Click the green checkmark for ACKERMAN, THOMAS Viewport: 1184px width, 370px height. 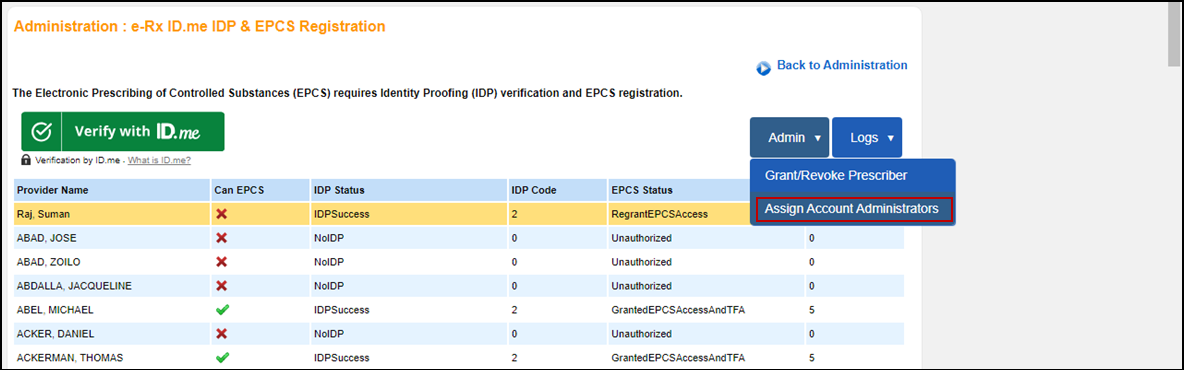222,357
